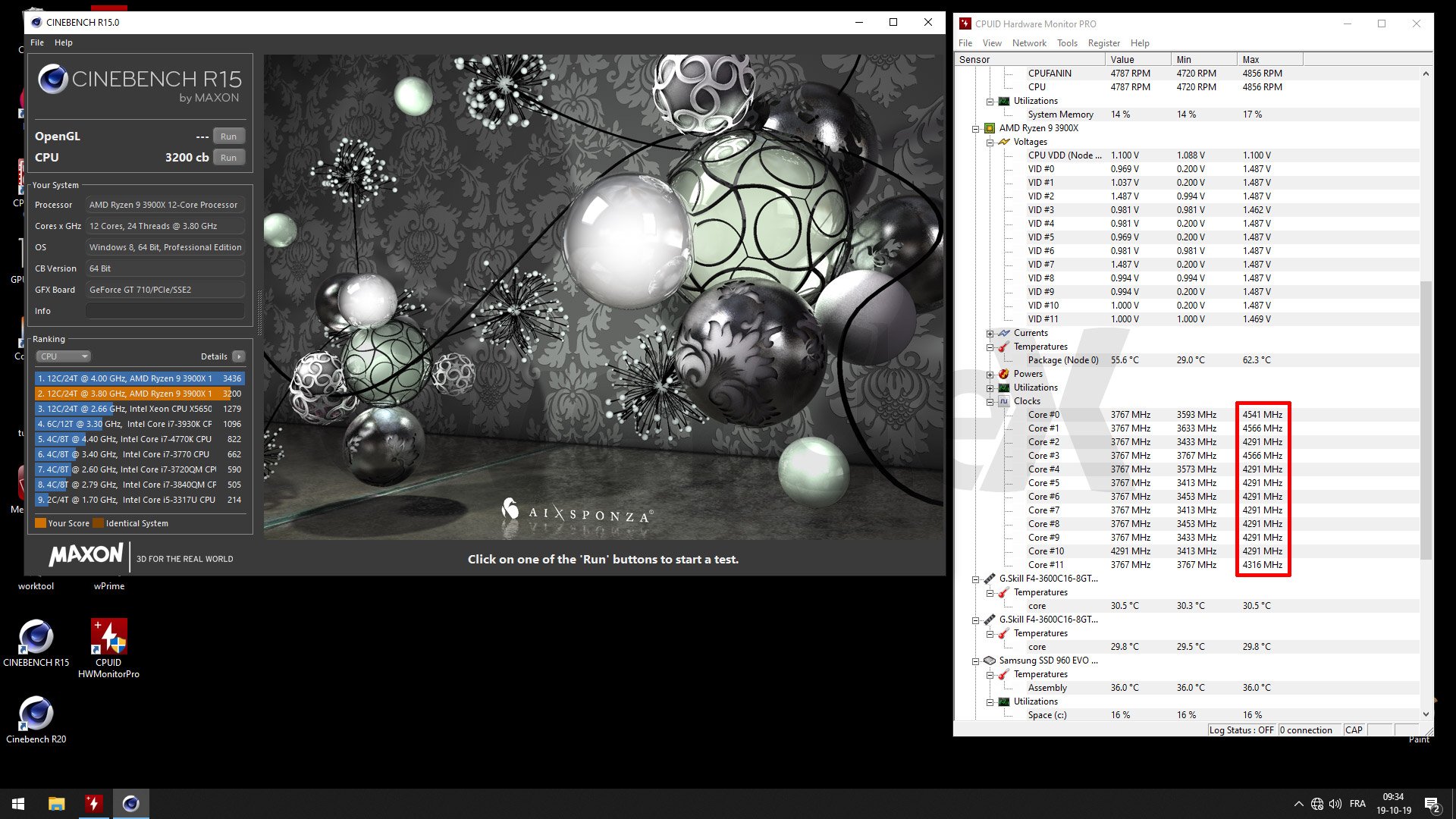This screenshot has width=1456, height=819.
Task: Click the Info input field
Action: (165, 311)
